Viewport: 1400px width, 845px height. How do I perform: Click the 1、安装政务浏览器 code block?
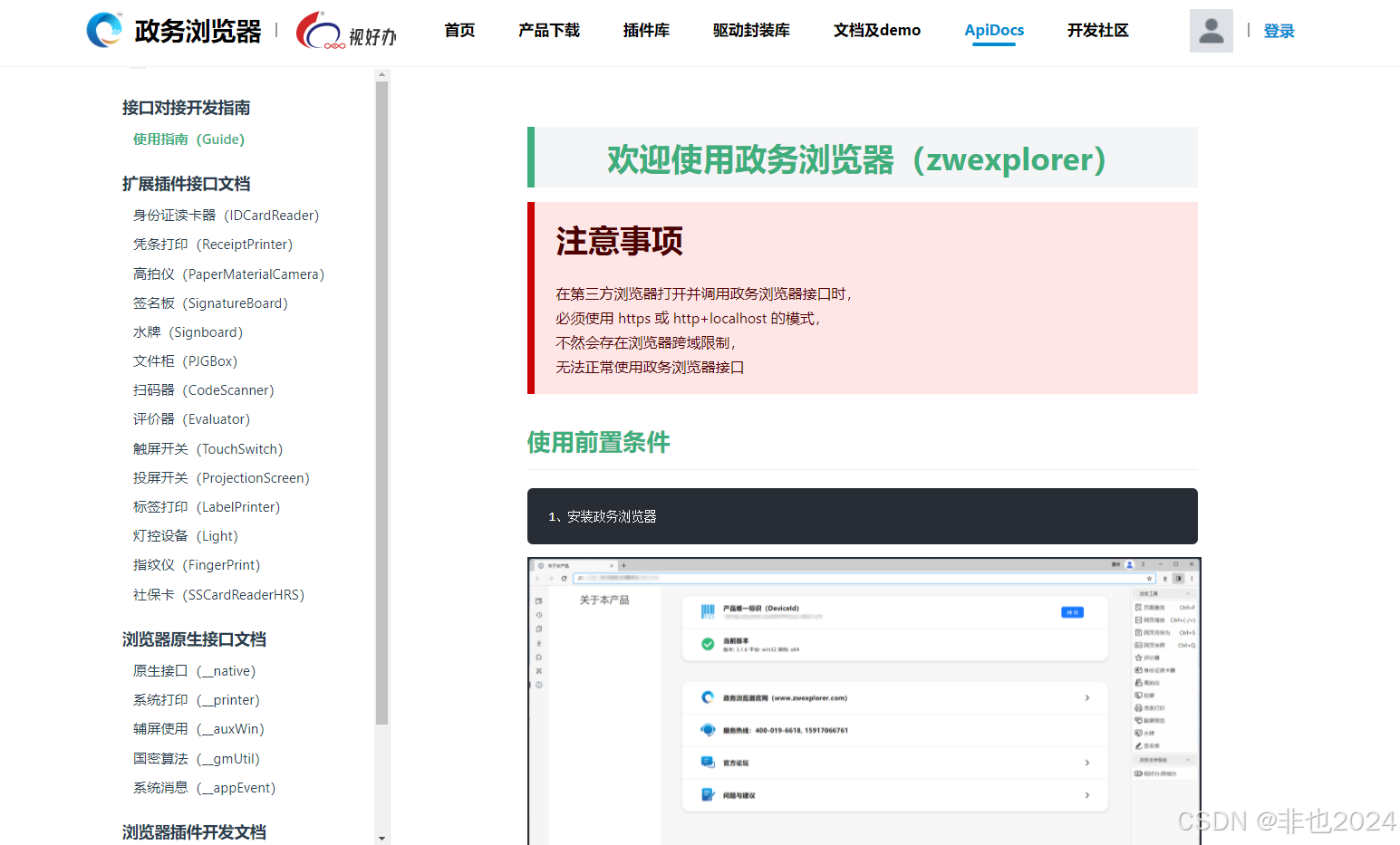click(863, 516)
